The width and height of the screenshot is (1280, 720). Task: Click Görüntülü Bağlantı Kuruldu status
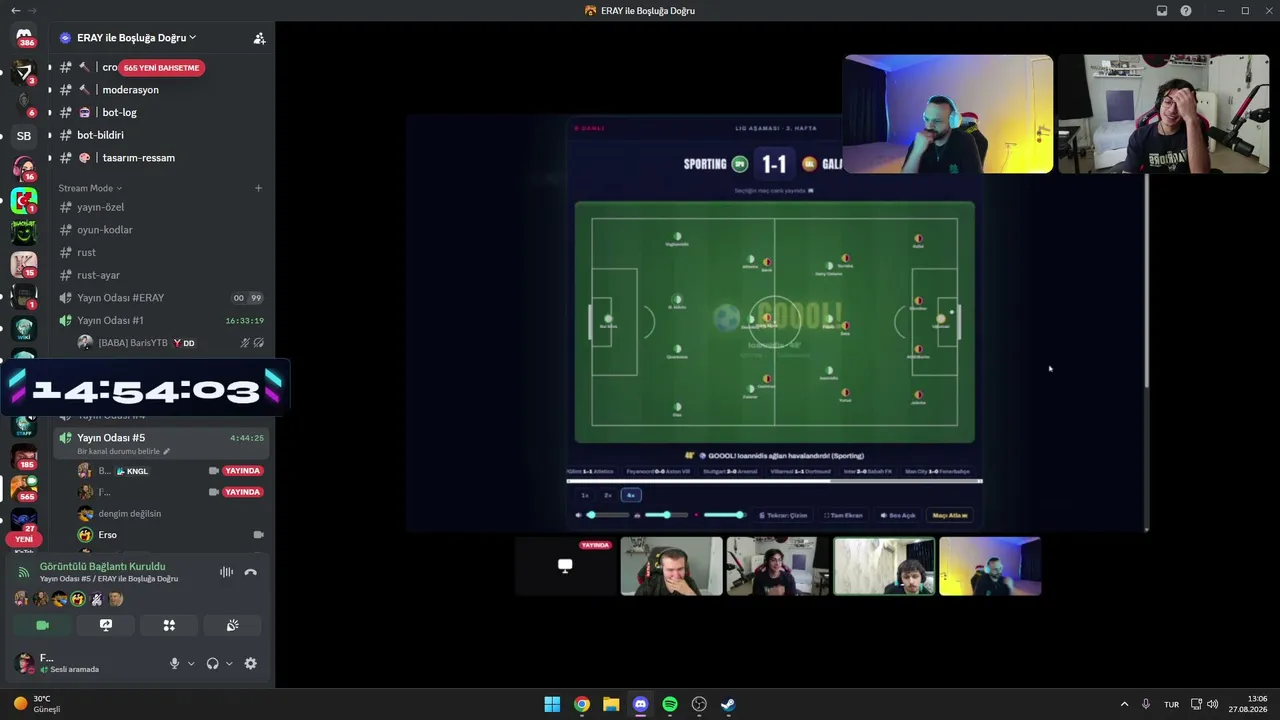103,566
